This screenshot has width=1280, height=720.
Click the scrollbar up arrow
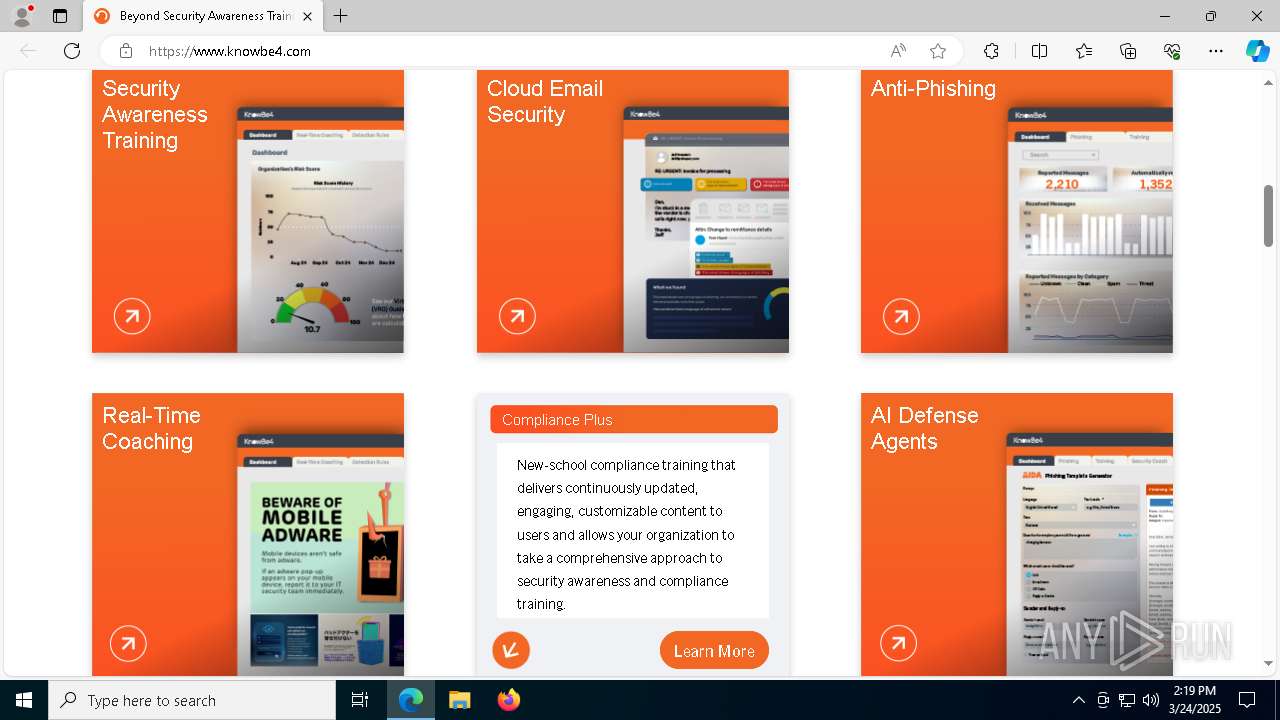pyautogui.click(x=1268, y=82)
